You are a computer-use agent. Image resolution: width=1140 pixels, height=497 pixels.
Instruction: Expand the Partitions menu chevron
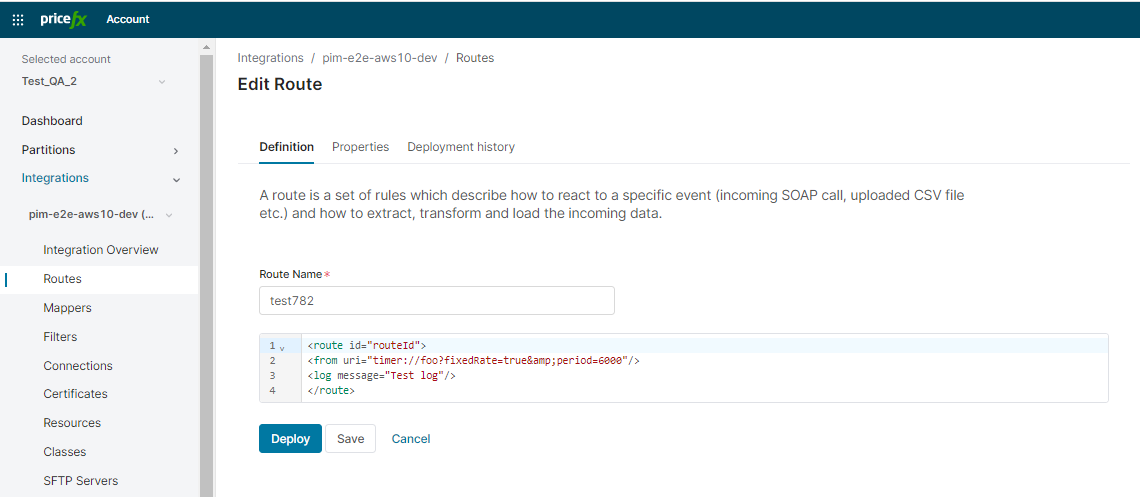pyautogui.click(x=176, y=150)
